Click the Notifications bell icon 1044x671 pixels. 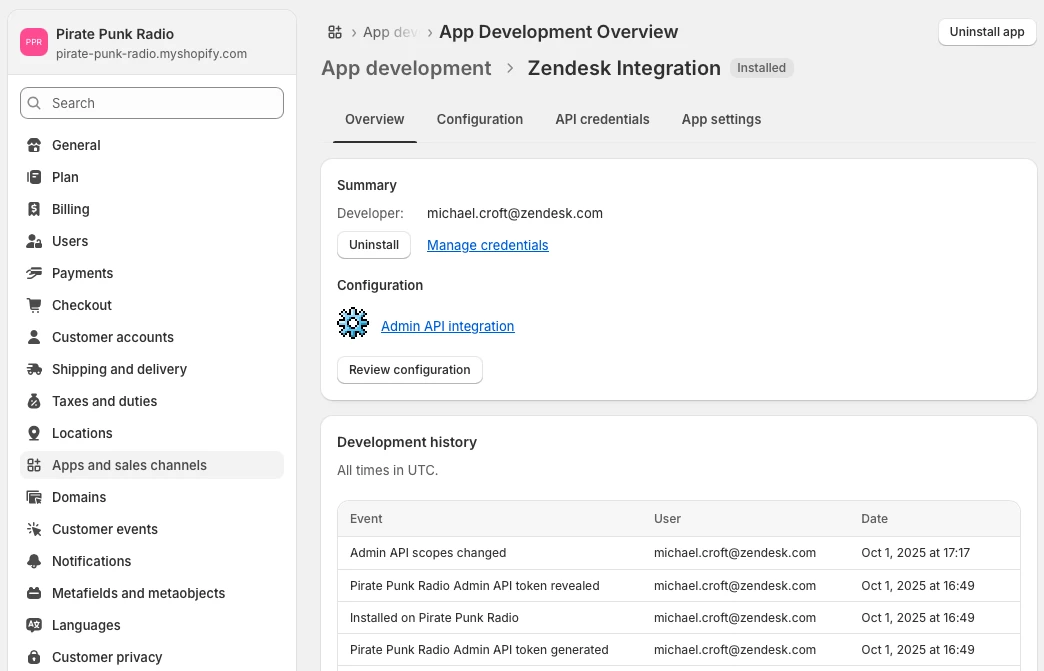pyautogui.click(x=34, y=561)
